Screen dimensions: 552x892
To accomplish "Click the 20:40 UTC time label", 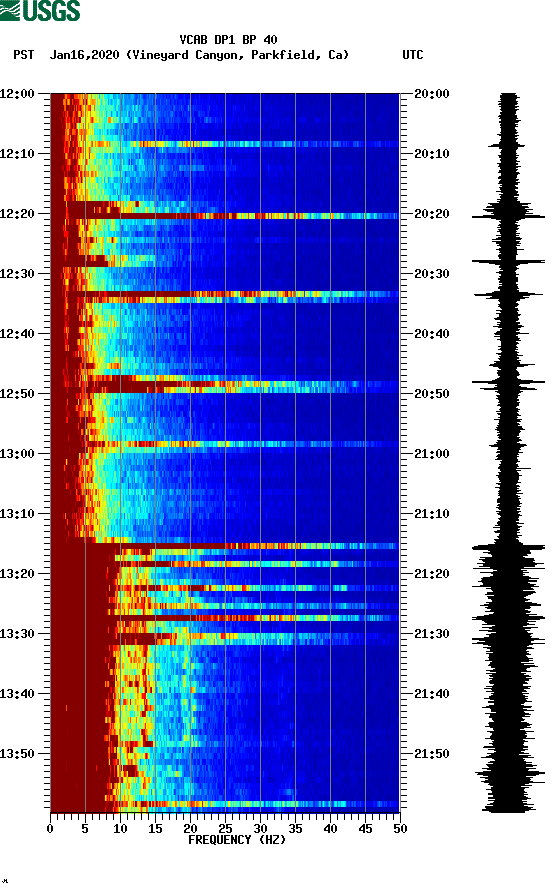I will coord(431,334).
